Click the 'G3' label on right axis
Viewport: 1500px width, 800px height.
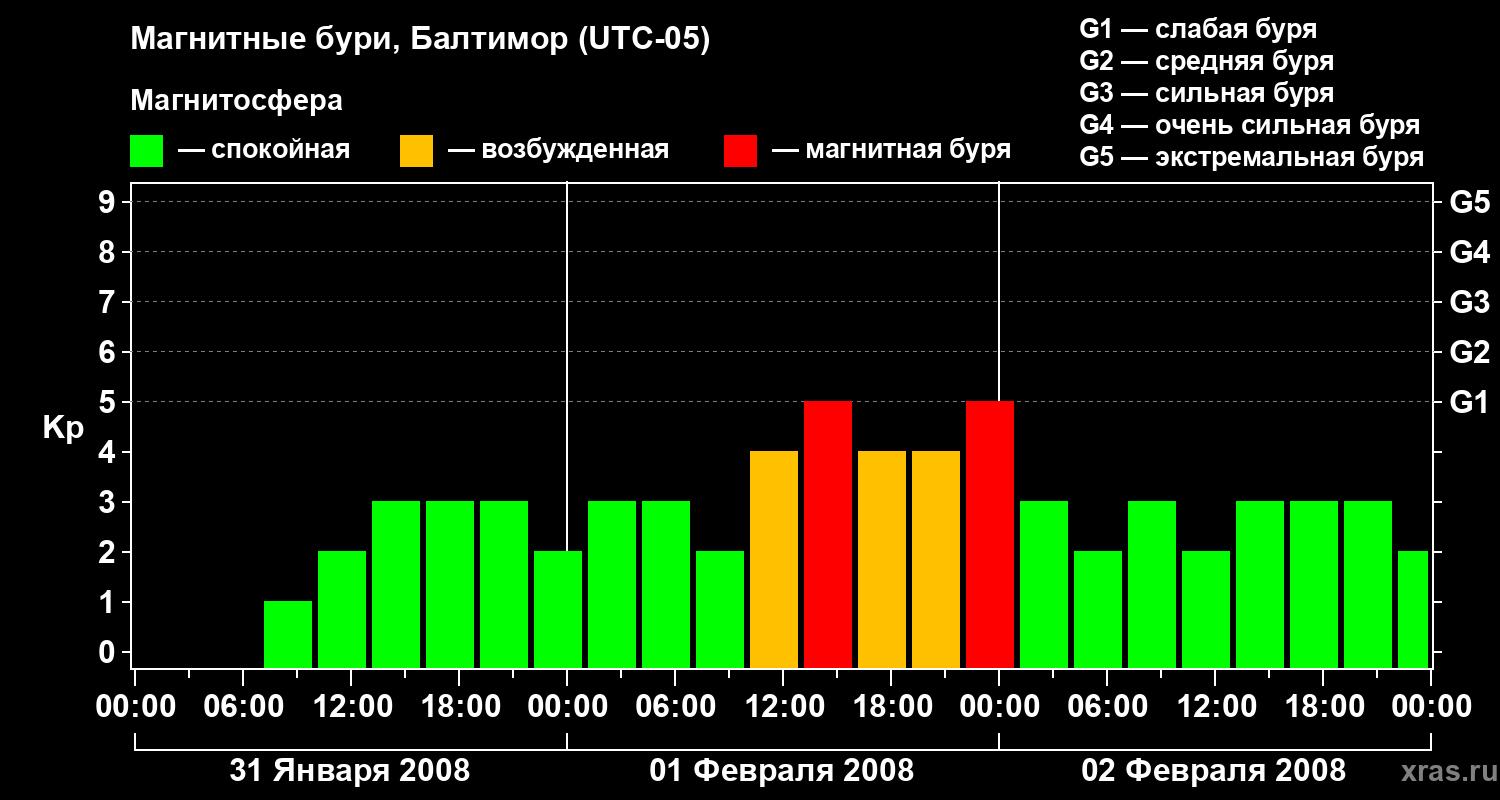point(1470,302)
